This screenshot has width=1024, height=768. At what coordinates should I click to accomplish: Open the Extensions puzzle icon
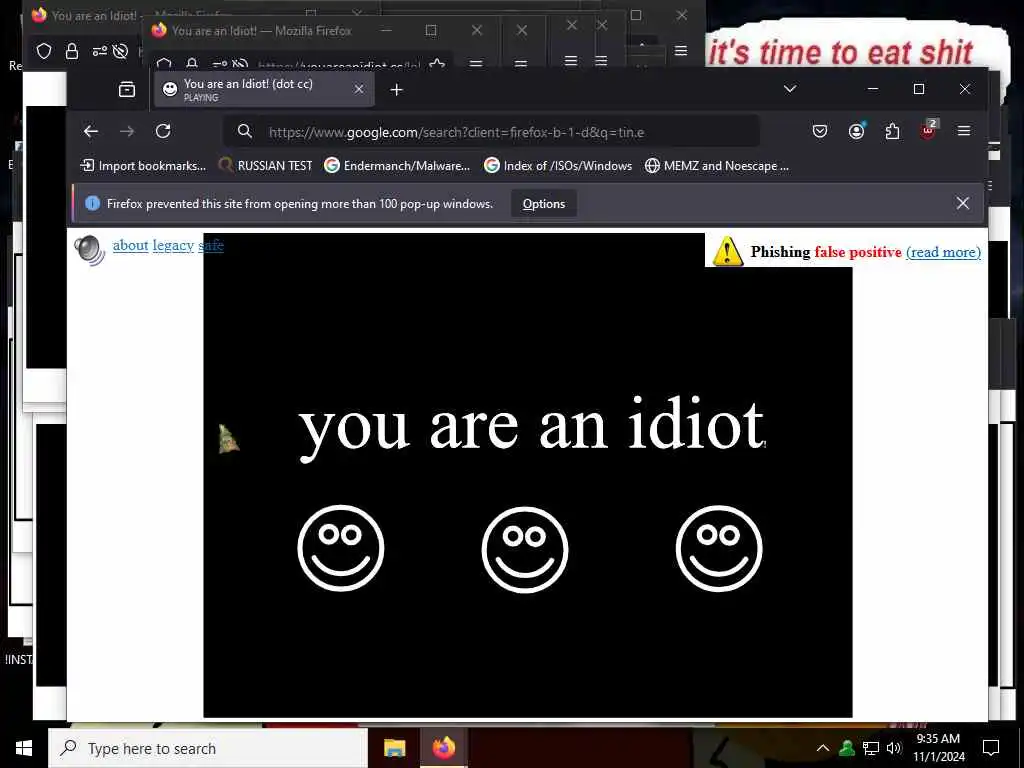[892, 131]
